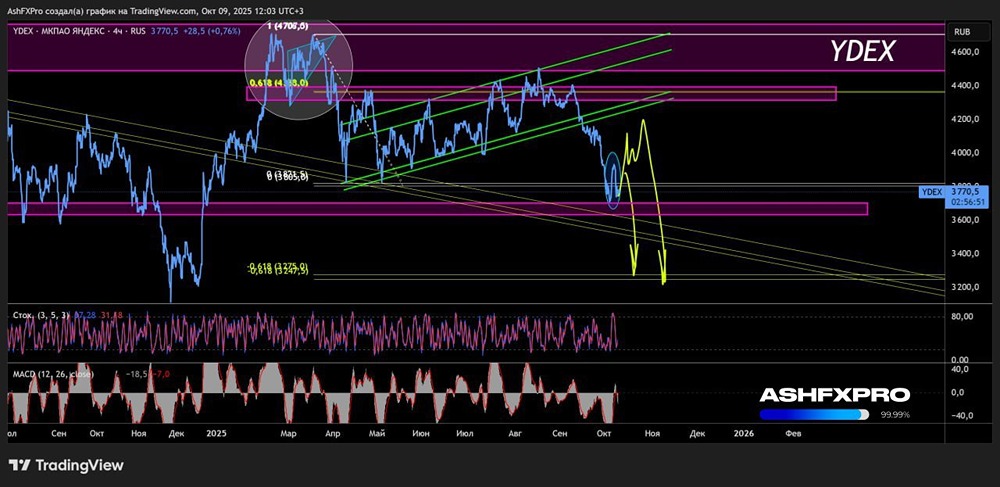The width and height of the screenshot is (1000, 487).
Task: Click the large YDEX text label on chart
Action: pyautogui.click(x=863, y=50)
